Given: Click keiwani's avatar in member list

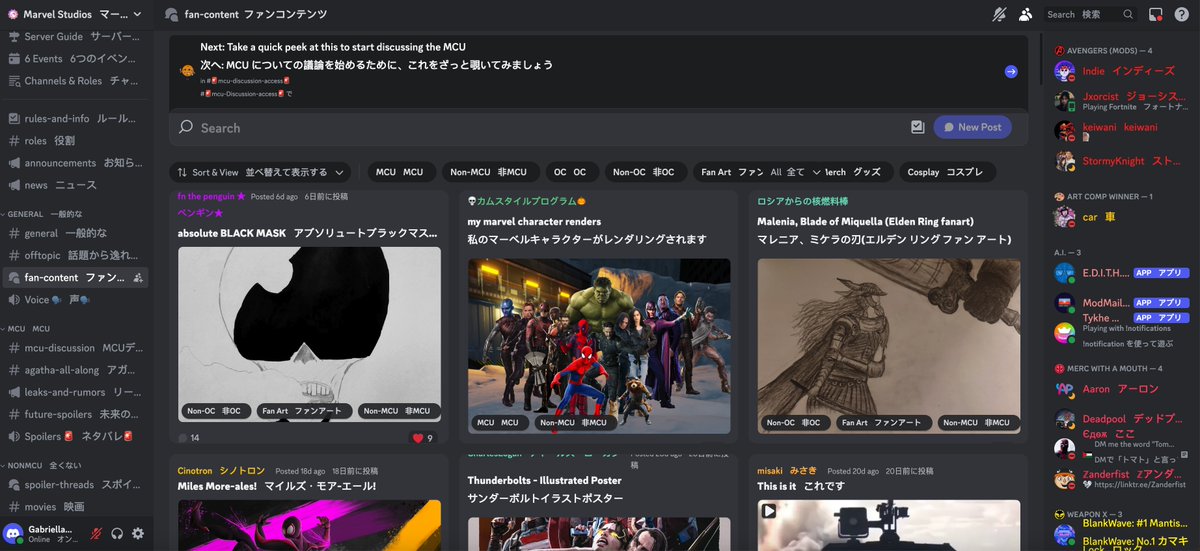Looking at the screenshot, I should click(x=1064, y=131).
